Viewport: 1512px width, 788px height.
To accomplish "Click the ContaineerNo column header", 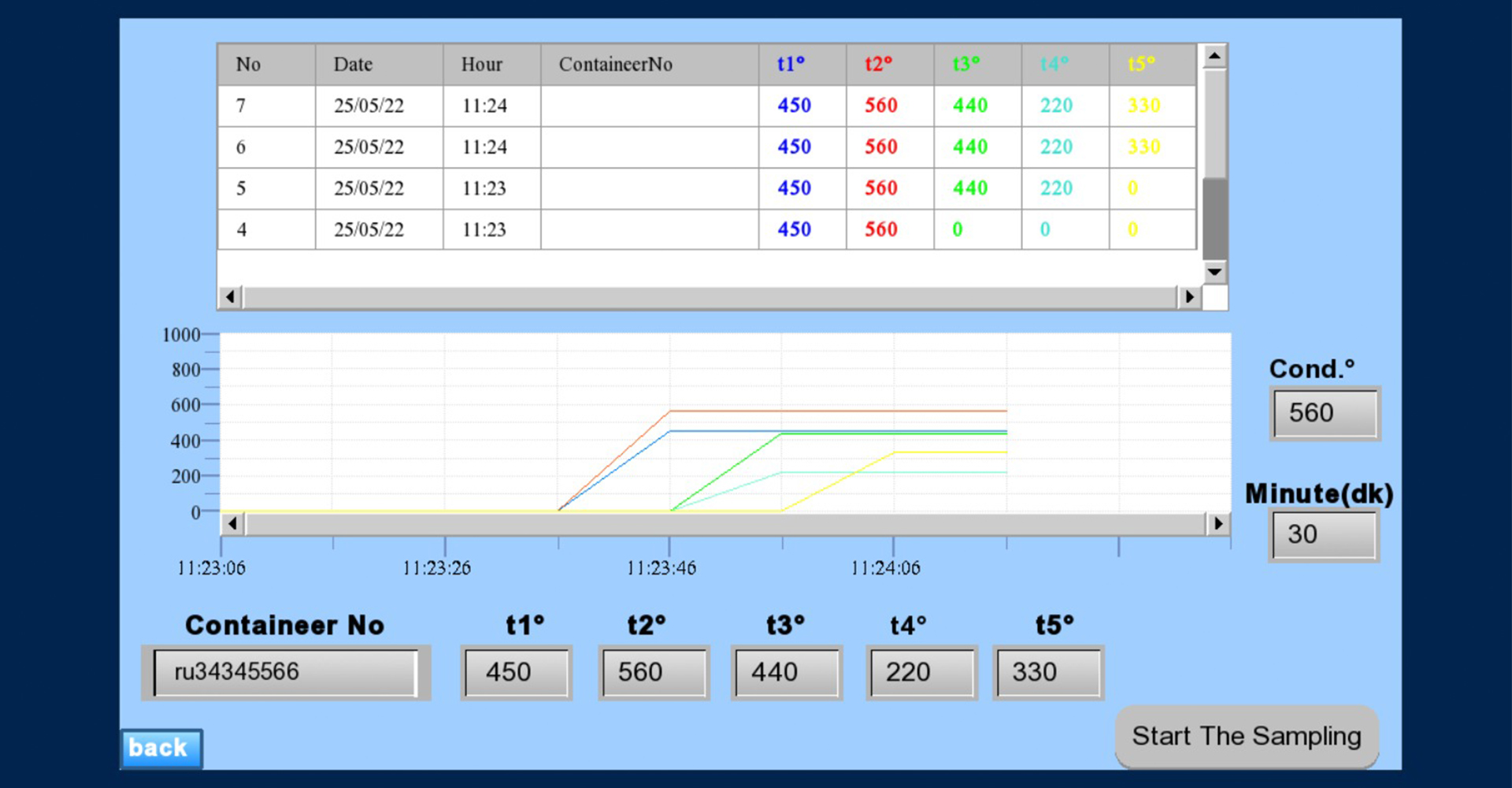I will pyautogui.click(x=650, y=65).
